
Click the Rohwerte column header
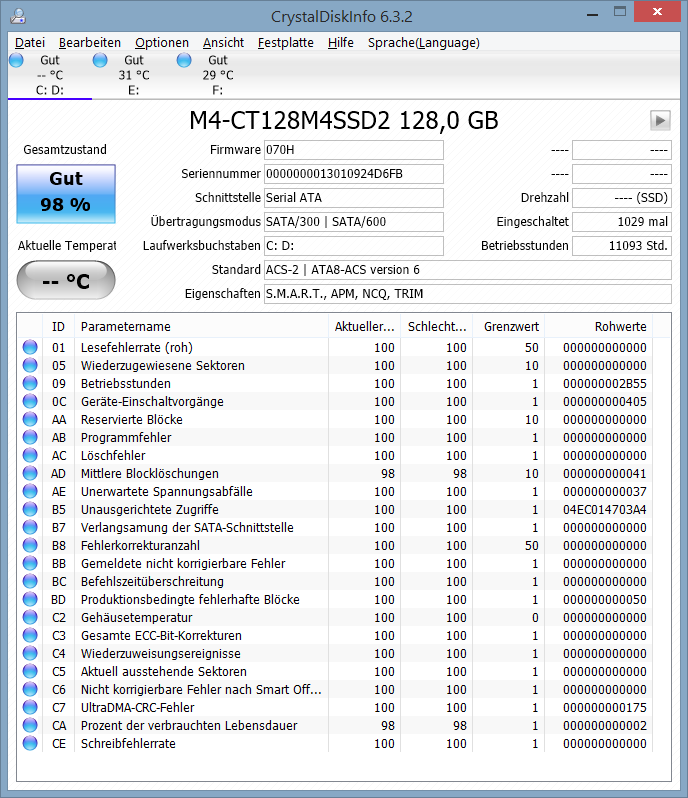point(599,326)
